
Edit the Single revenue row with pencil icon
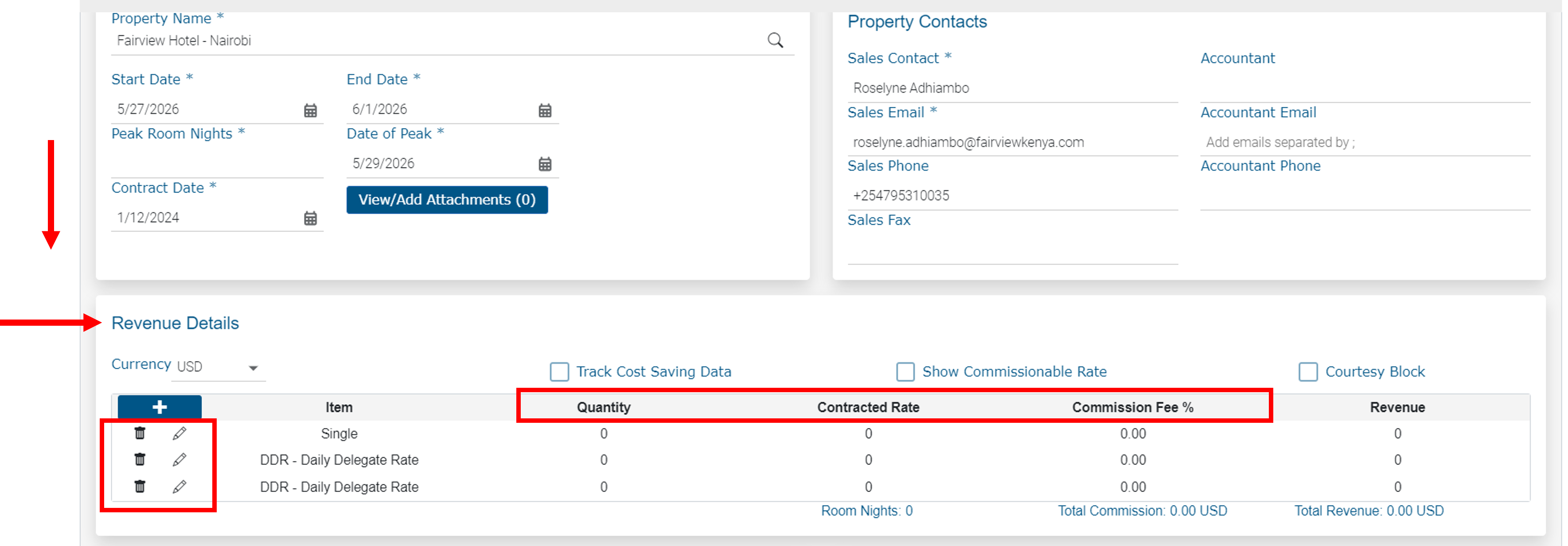pyautogui.click(x=179, y=433)
